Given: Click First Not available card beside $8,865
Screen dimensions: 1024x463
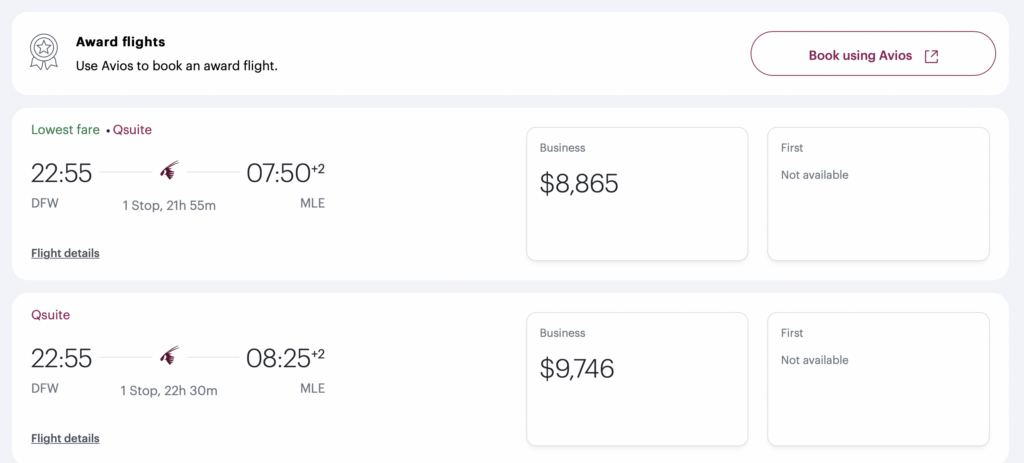Looking at the screenshot, I should pyautogui.click(x=877, y=194).
